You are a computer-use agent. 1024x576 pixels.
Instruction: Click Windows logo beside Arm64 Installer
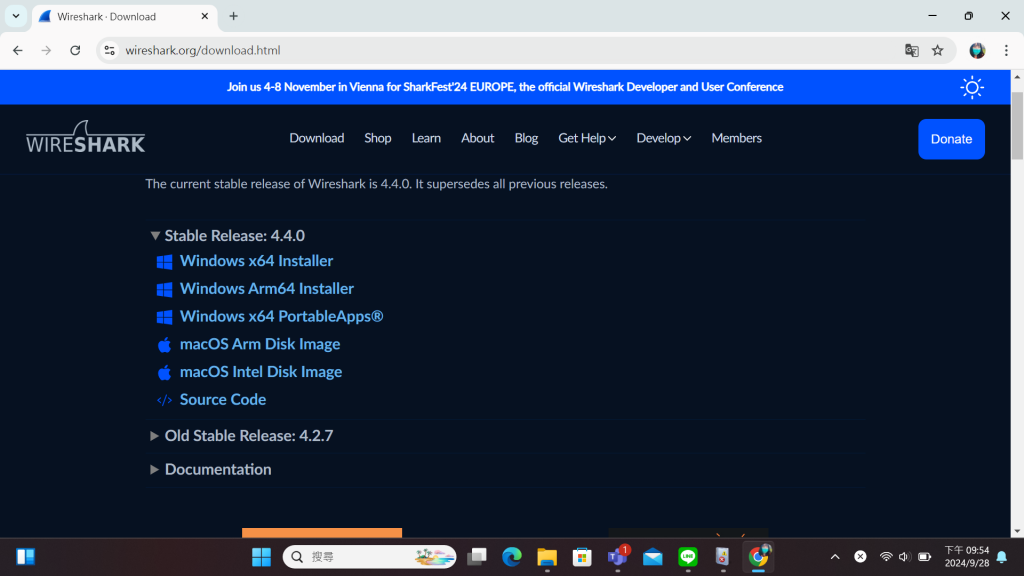pyautogui.click(x=165, y=289)
